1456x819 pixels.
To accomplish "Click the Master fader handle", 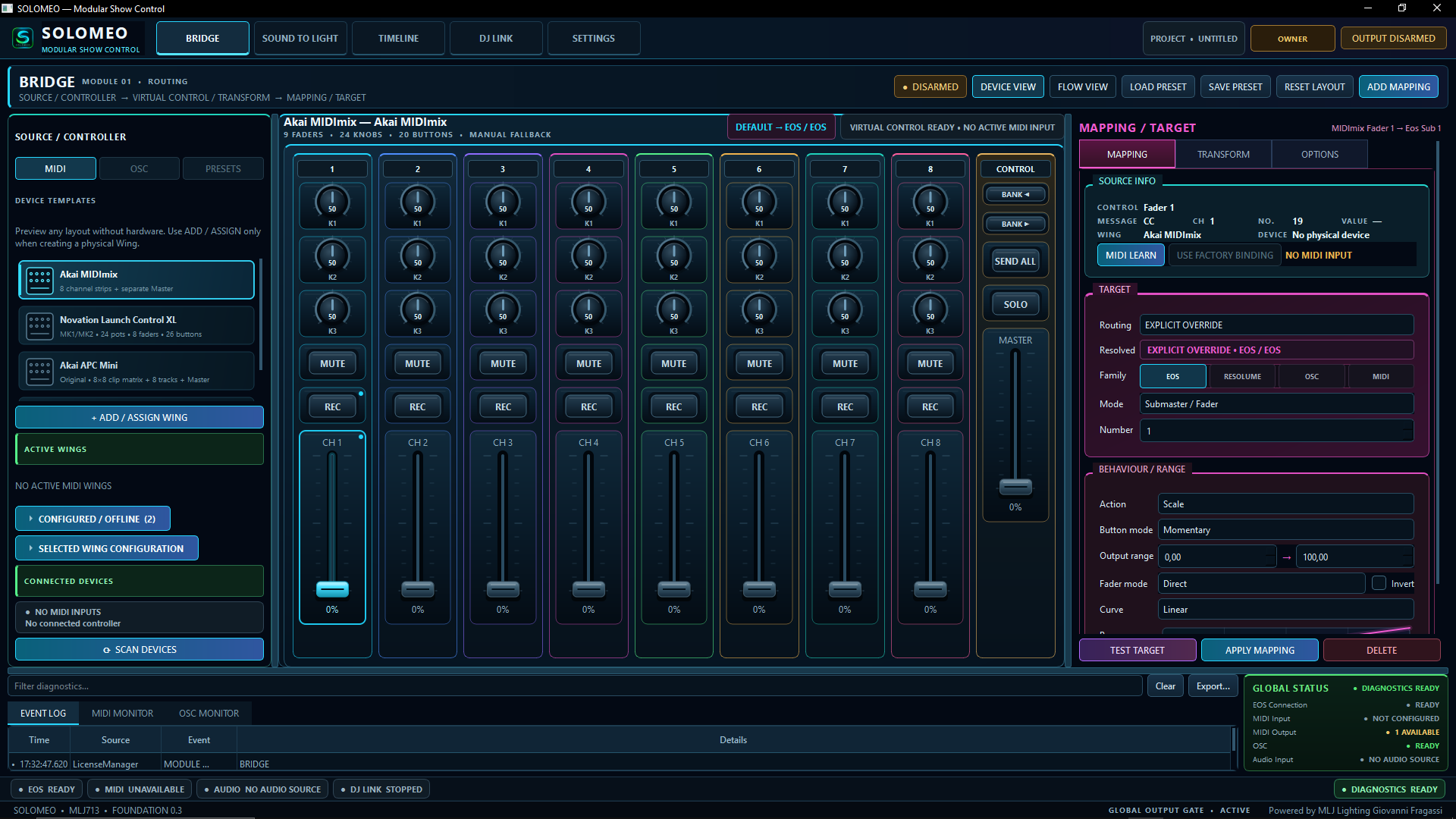I will tap(1015, 487).
